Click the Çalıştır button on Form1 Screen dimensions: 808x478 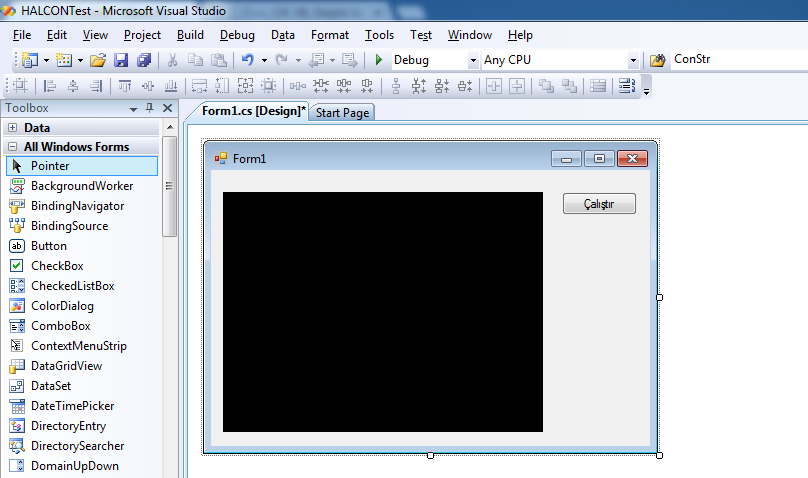point(599,203)
